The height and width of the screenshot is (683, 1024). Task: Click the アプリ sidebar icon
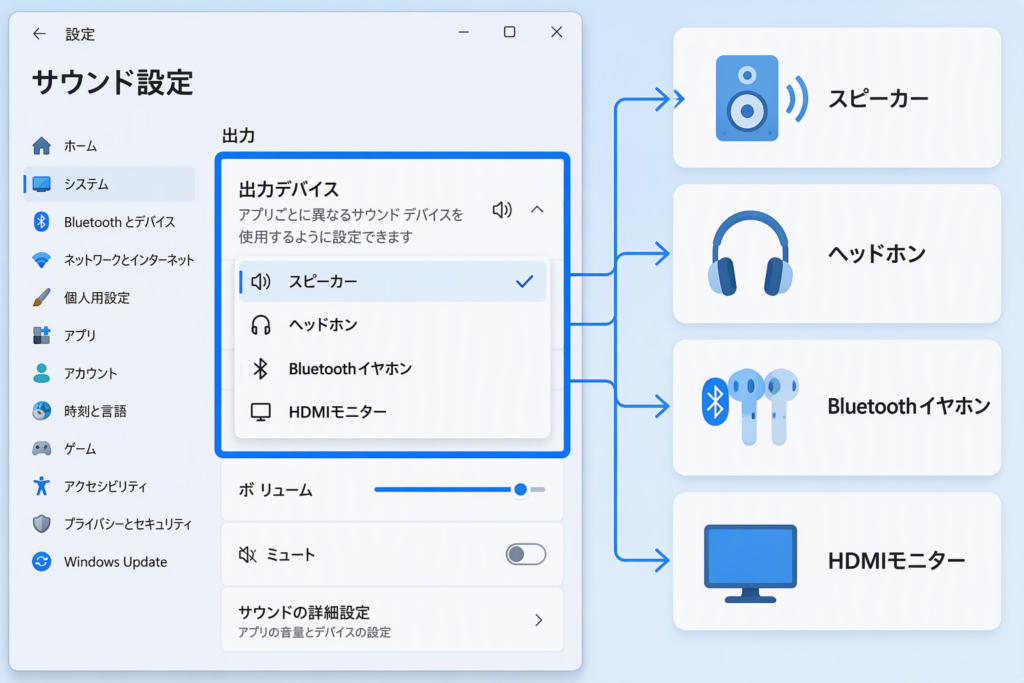point(41,335)
